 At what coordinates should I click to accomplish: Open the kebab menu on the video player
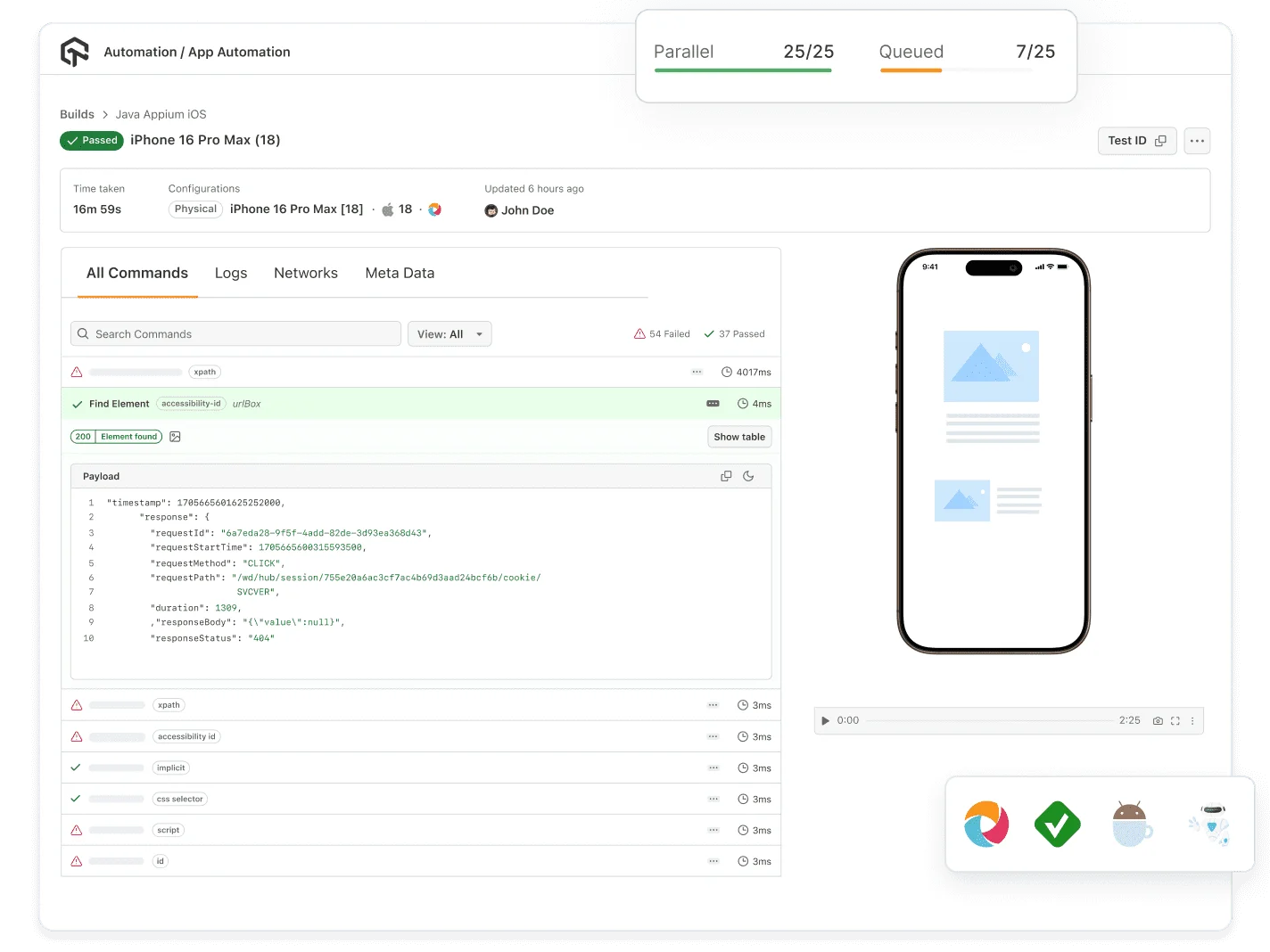point(1192,720)
